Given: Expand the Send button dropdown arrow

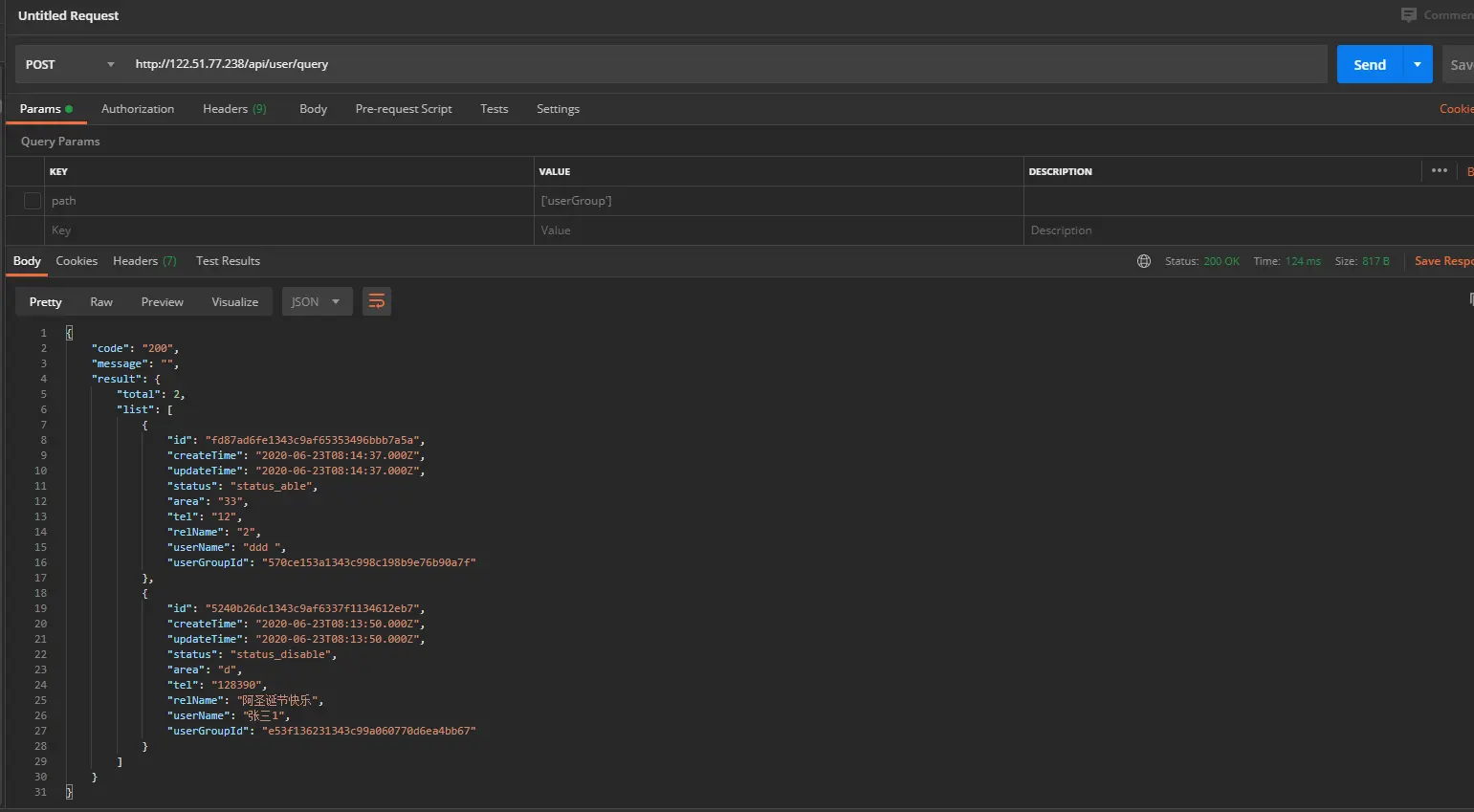Looking at the screenshot, I should click(1418, 64).
